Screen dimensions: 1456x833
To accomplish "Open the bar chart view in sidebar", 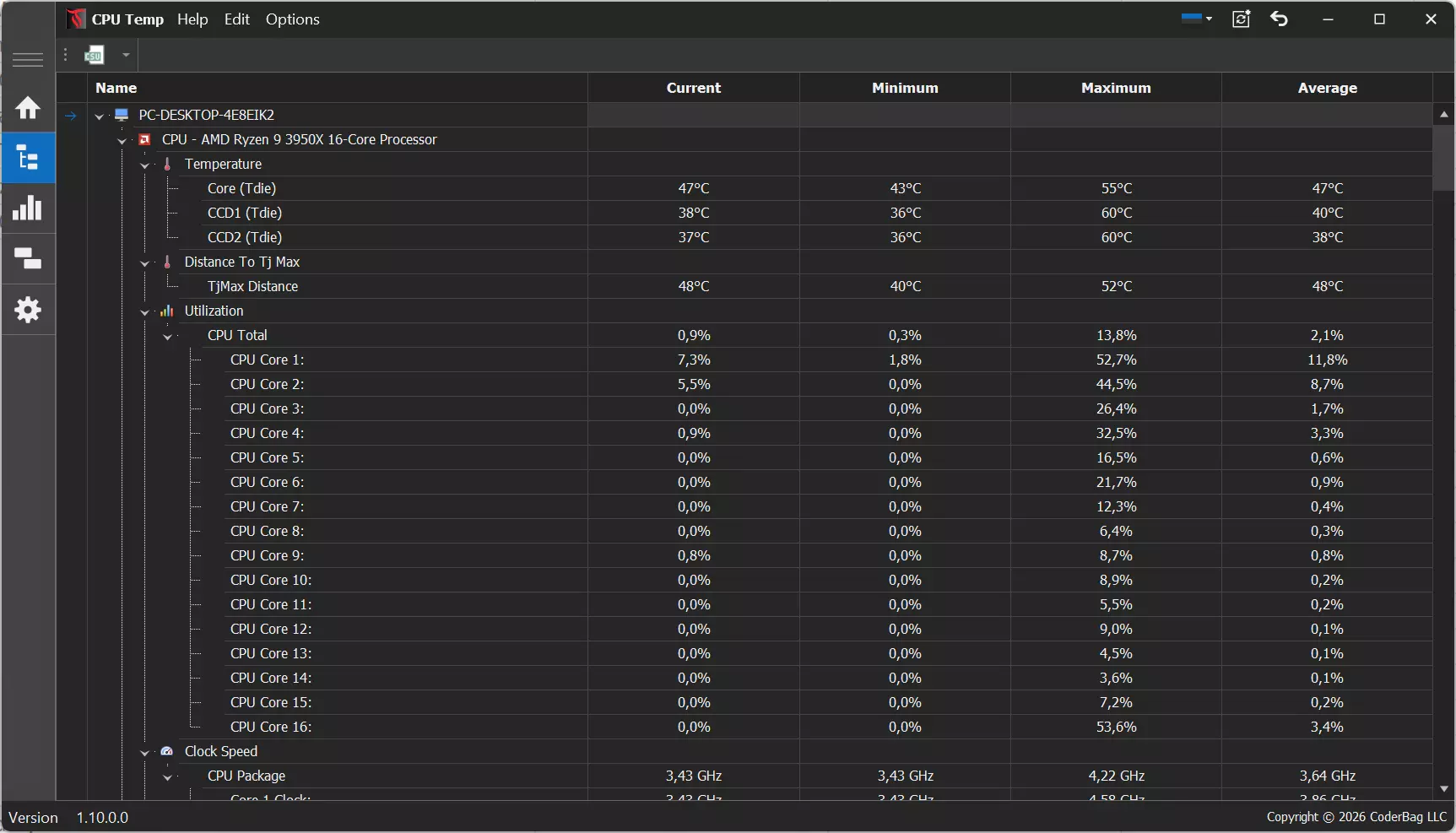I will point(28,208).
